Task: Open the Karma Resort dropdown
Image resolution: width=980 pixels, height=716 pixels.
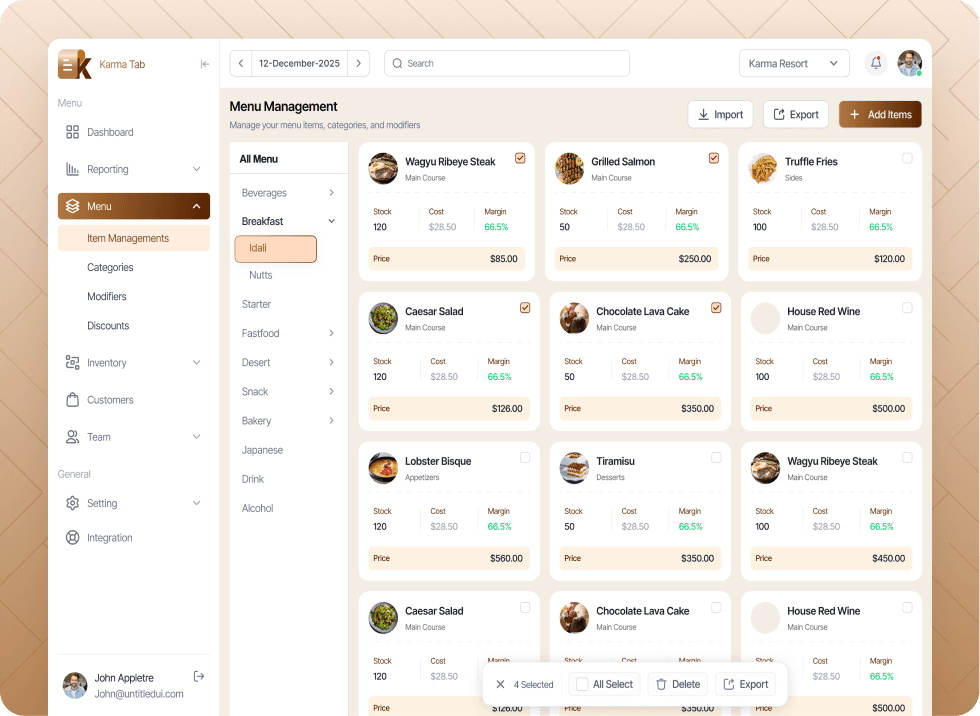Action: 794,64
